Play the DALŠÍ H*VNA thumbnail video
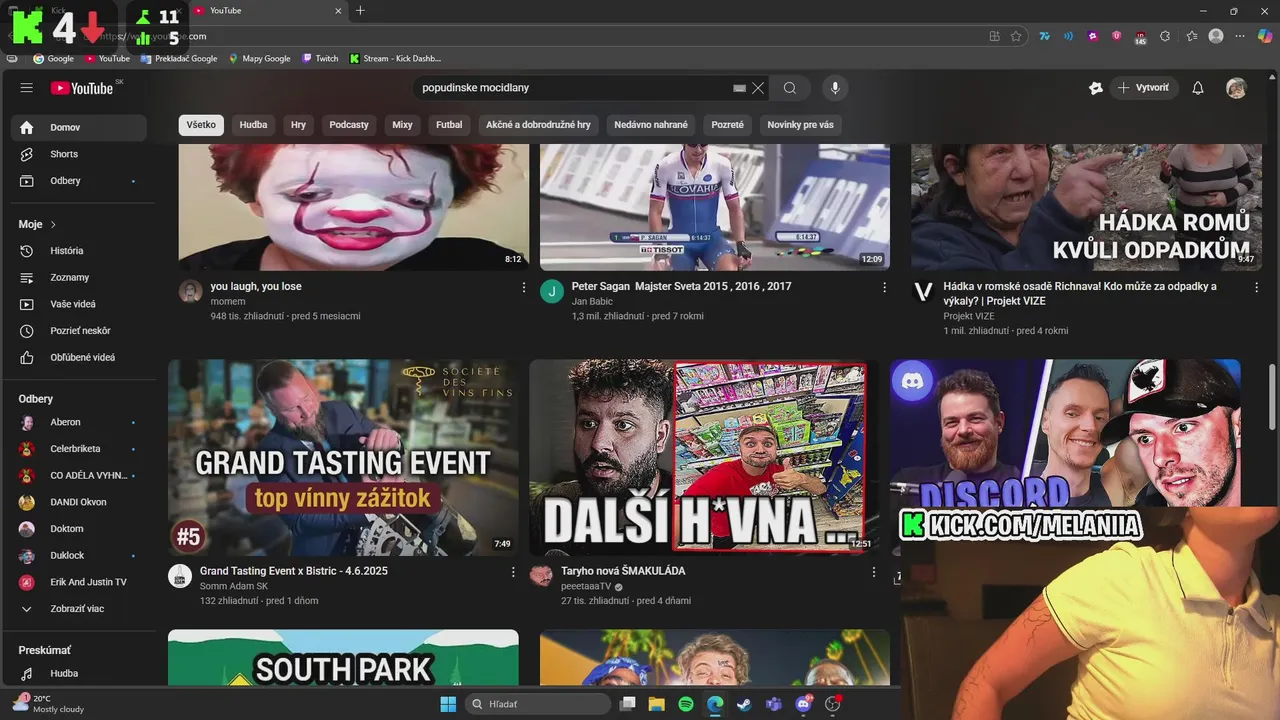Viewport: 1280px width, 720px height. [704, 457]
